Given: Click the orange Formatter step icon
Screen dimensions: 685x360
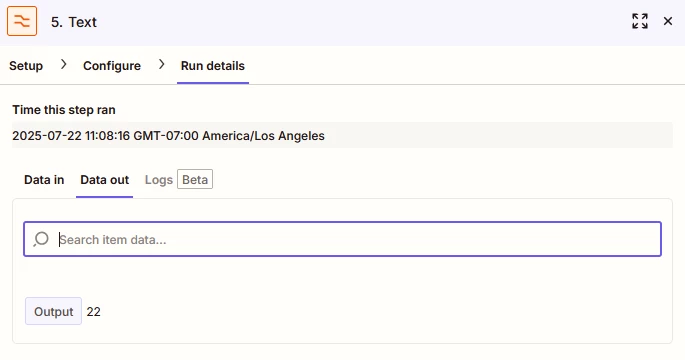Looking at the screenshot, I should 22,21.
